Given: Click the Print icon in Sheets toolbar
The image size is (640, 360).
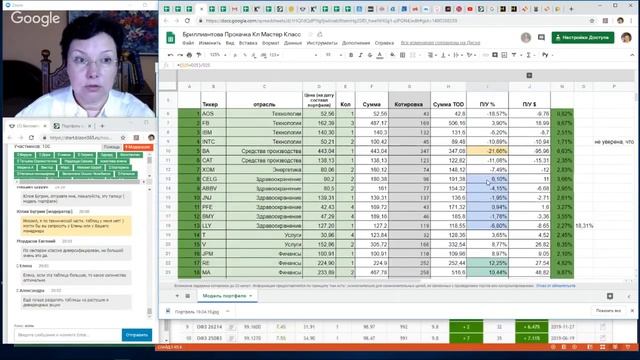Looking at the screenshot, I should pyautogui.click(x=189, y=55).
